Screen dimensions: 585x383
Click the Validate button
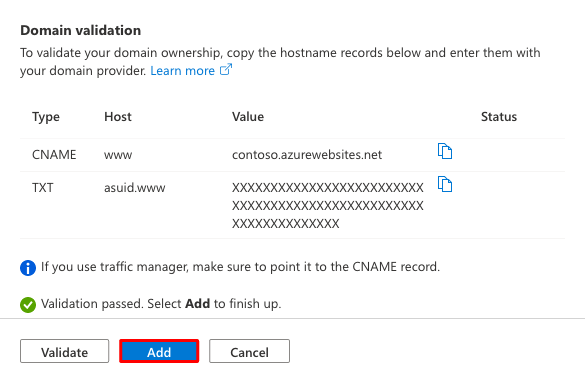point(65,351)
